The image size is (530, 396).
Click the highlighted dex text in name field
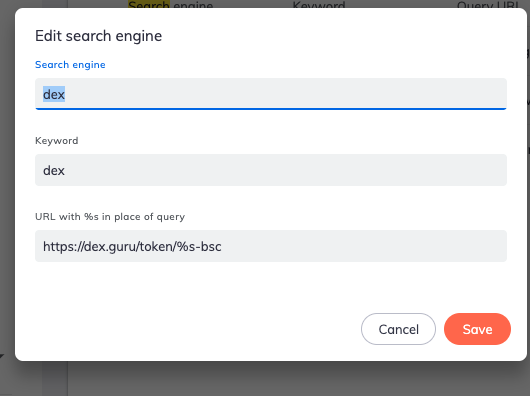[54, 94]
